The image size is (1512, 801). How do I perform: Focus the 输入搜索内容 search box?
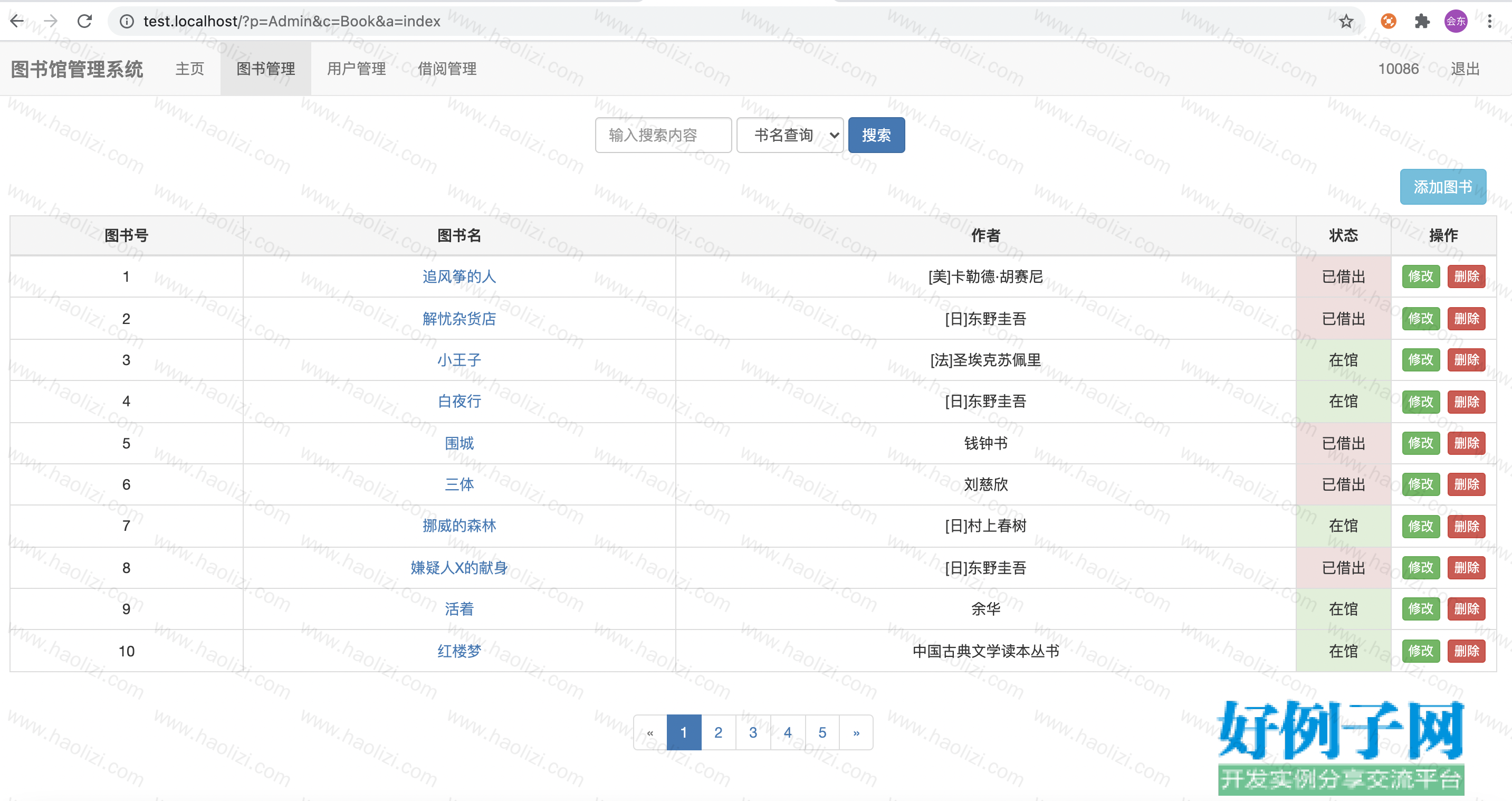point(663,135)
